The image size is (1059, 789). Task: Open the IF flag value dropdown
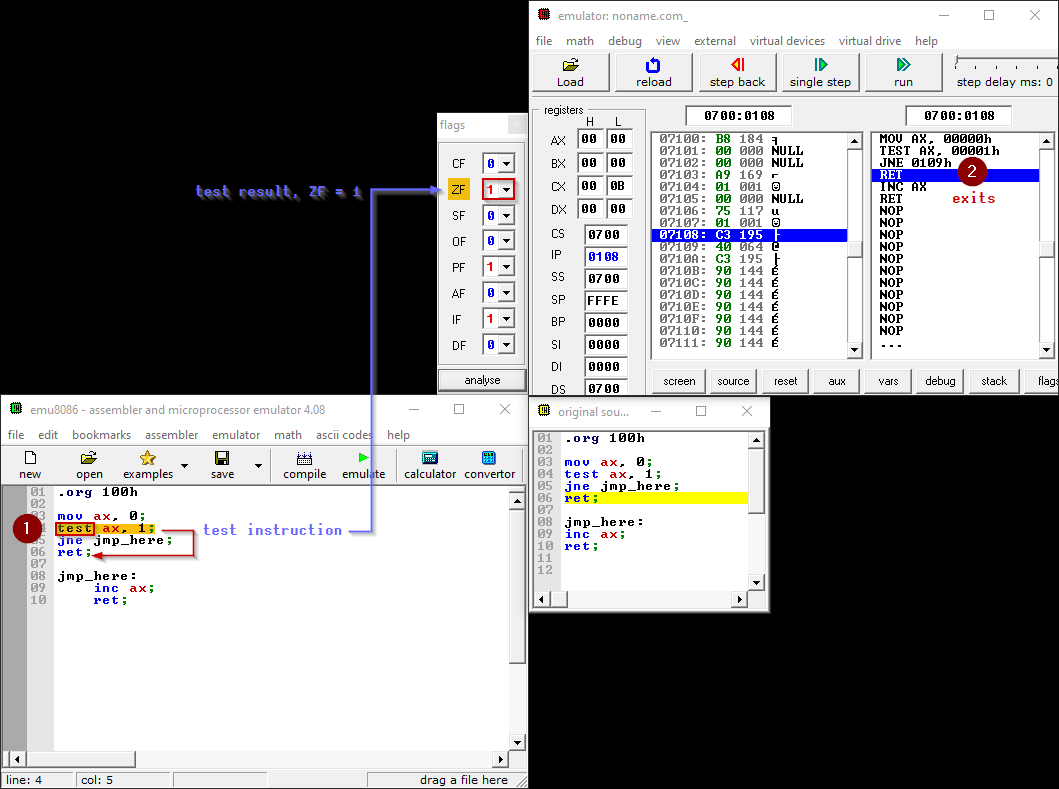507,319
